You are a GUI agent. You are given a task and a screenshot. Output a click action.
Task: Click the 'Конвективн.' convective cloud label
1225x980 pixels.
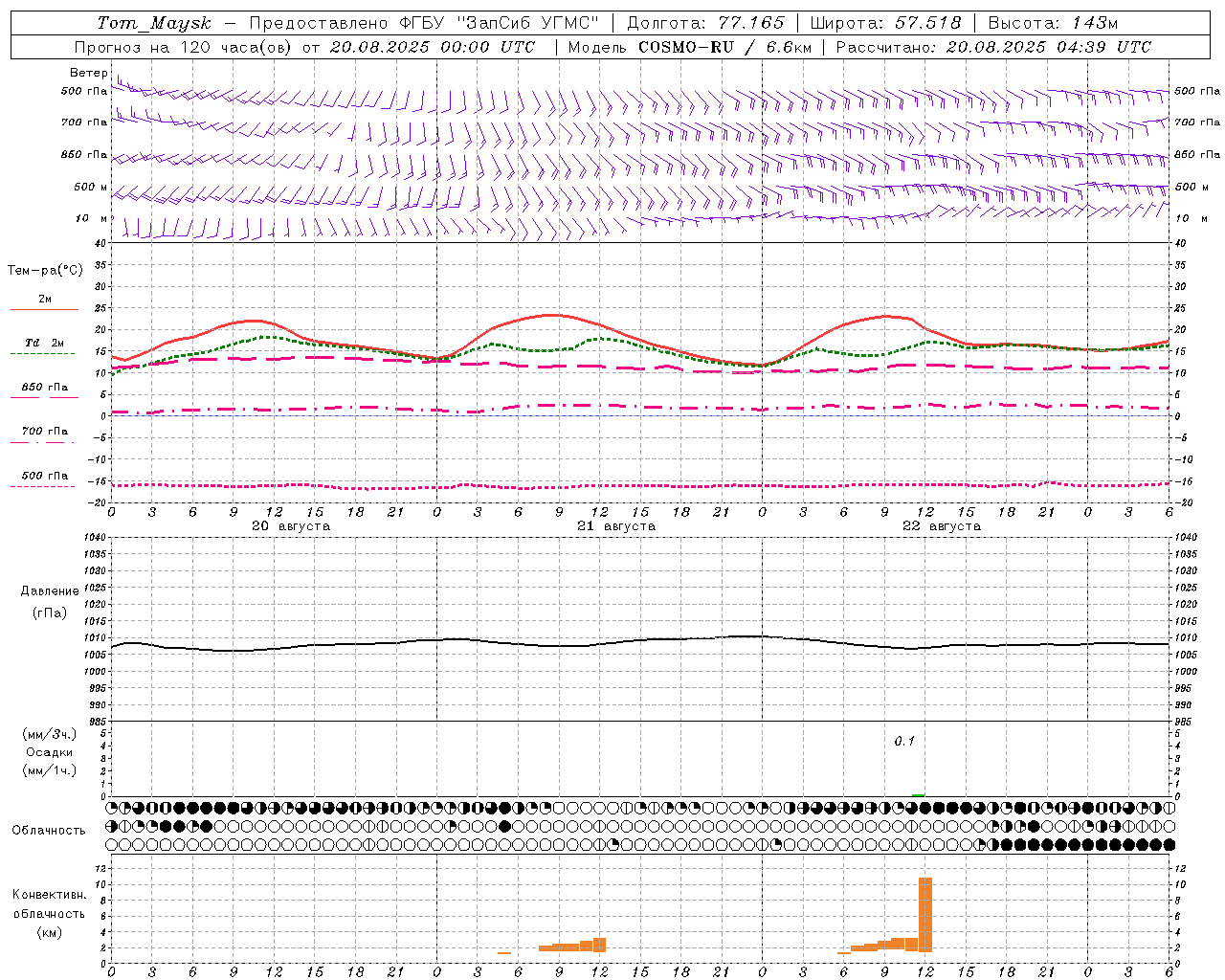tap(49, 895)
